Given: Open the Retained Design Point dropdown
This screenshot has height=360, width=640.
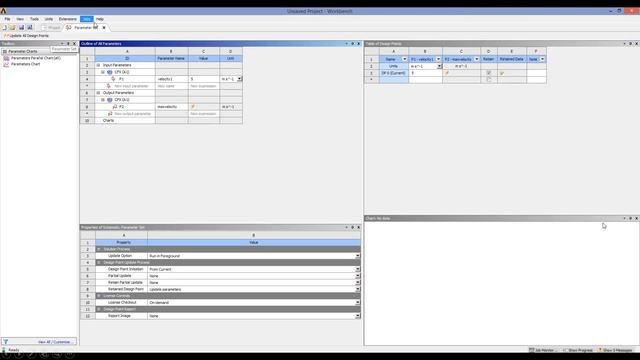Looking at the screenshot, I should point(358,289).
